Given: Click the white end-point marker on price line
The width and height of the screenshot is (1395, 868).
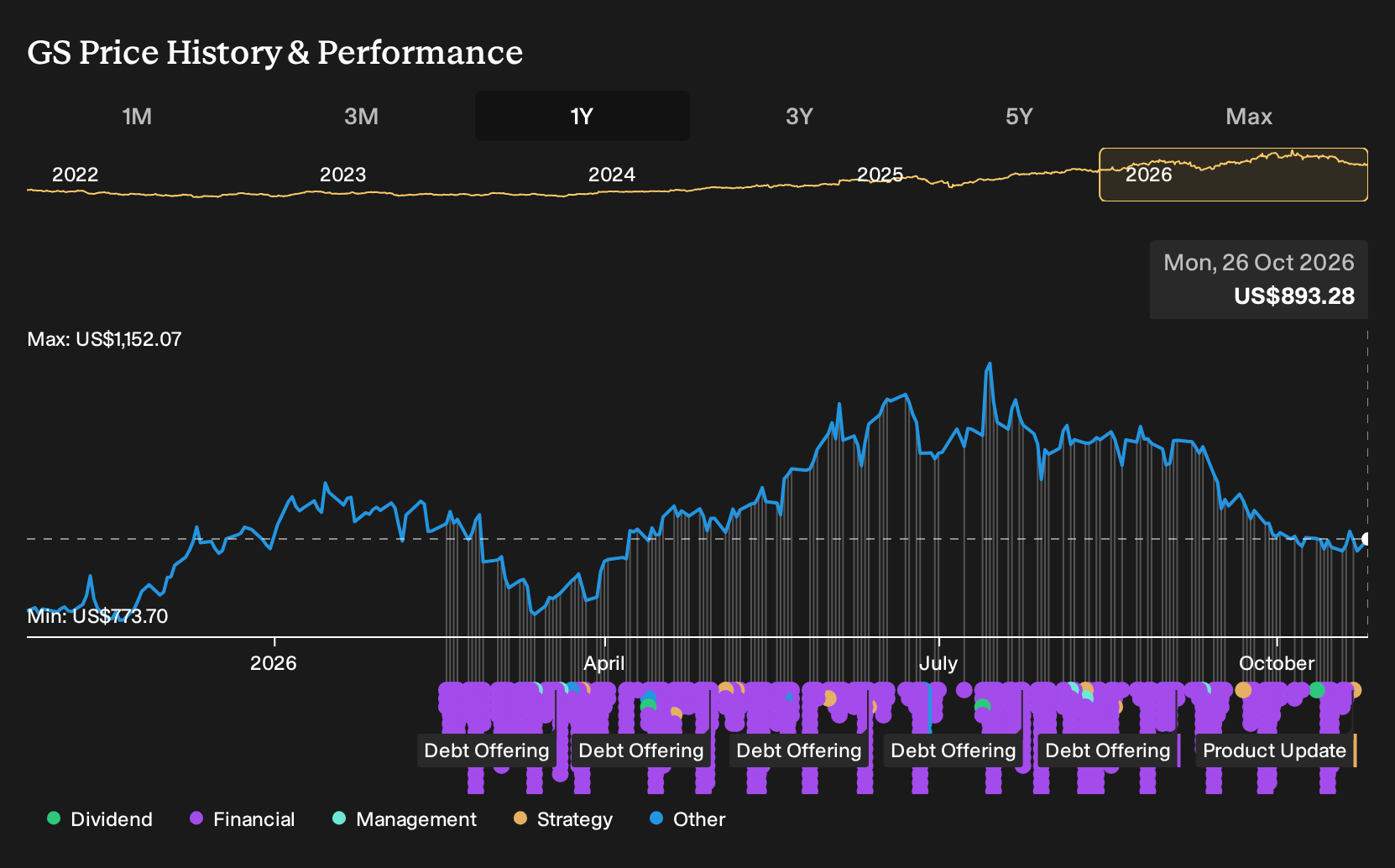Looking at the screenshot, I should coord(1366,539).
